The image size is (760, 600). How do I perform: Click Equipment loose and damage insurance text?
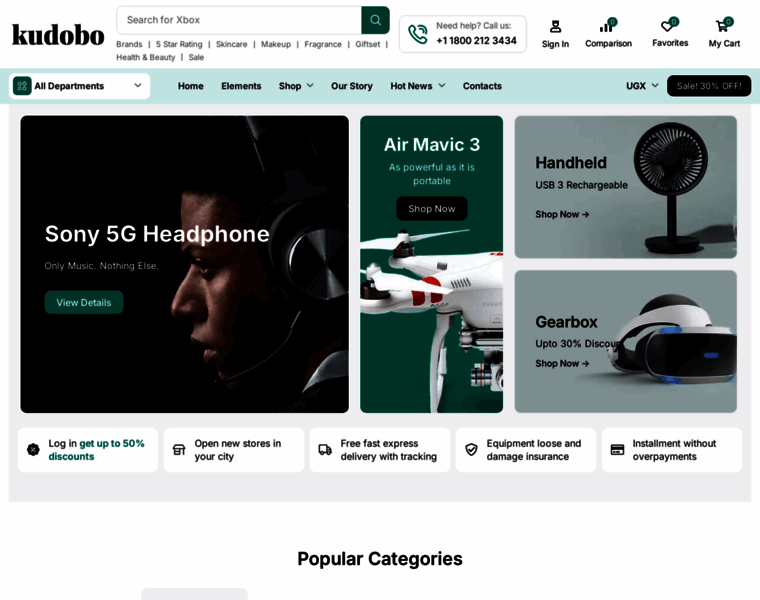pos(534,450)
